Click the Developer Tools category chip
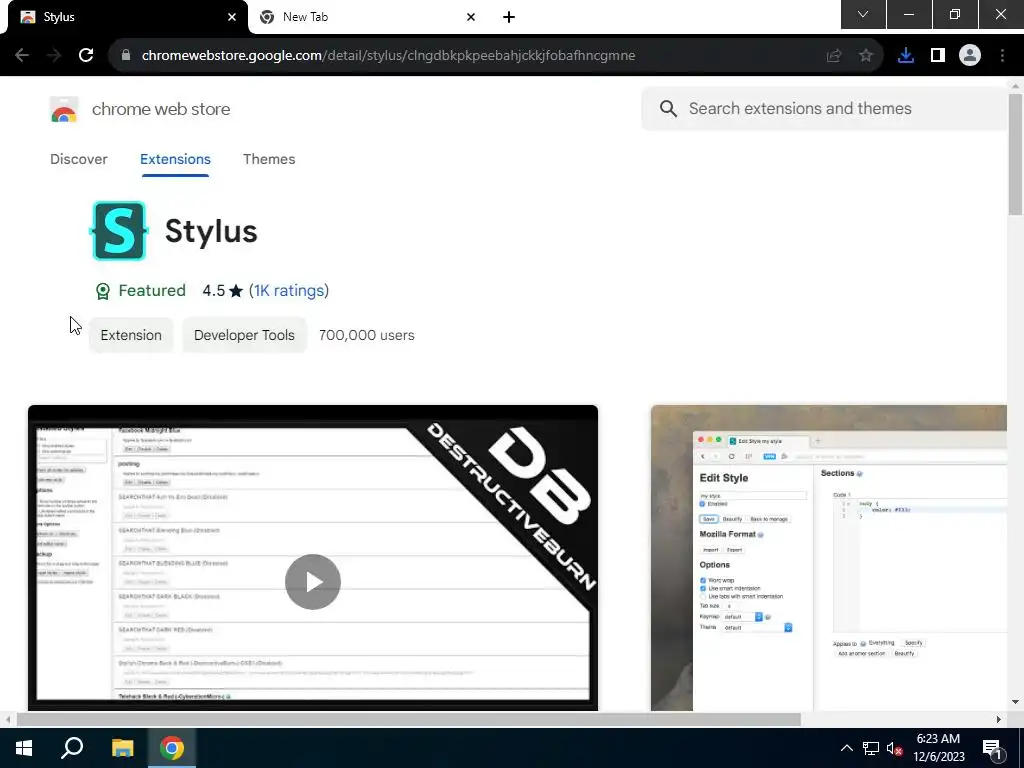The image size is (1024, 768). click(x=244, y=335)
